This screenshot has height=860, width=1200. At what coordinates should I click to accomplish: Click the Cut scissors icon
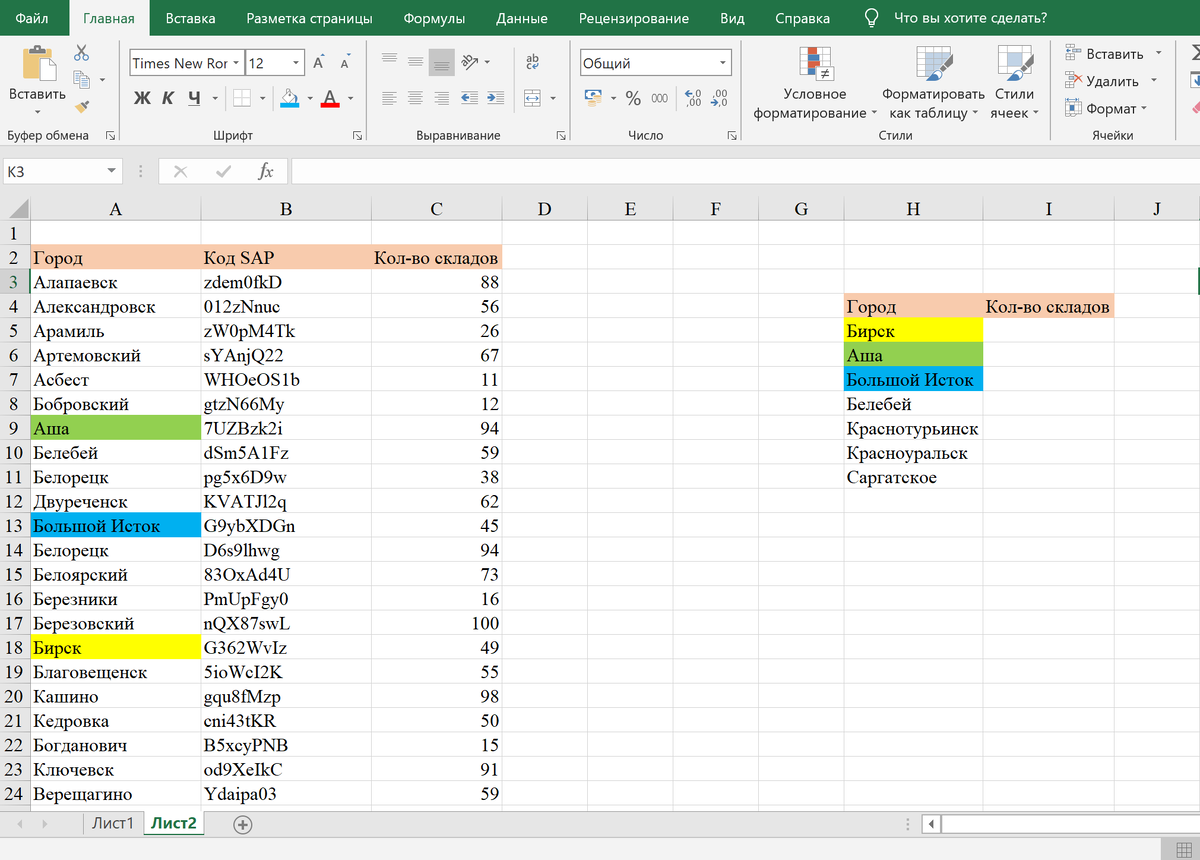tap(82, 53)
